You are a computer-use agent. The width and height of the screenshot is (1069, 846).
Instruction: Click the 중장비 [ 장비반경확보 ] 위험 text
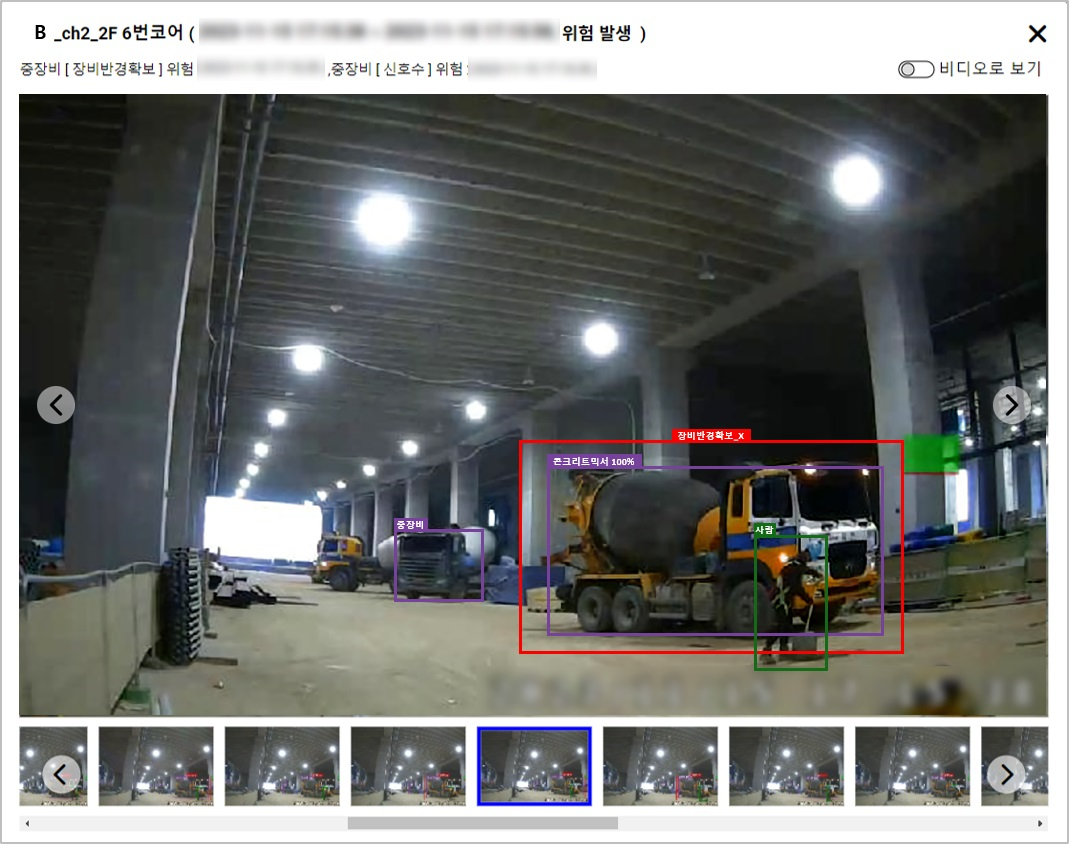click(107, 69)
